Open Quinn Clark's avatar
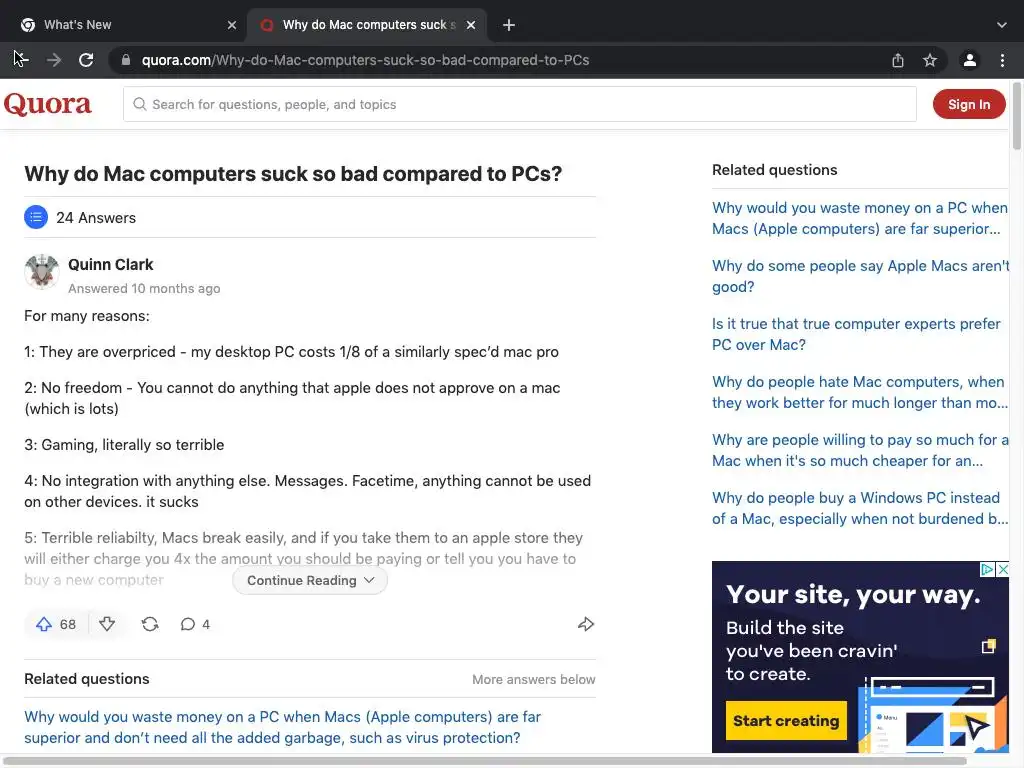 click(42, 272)
